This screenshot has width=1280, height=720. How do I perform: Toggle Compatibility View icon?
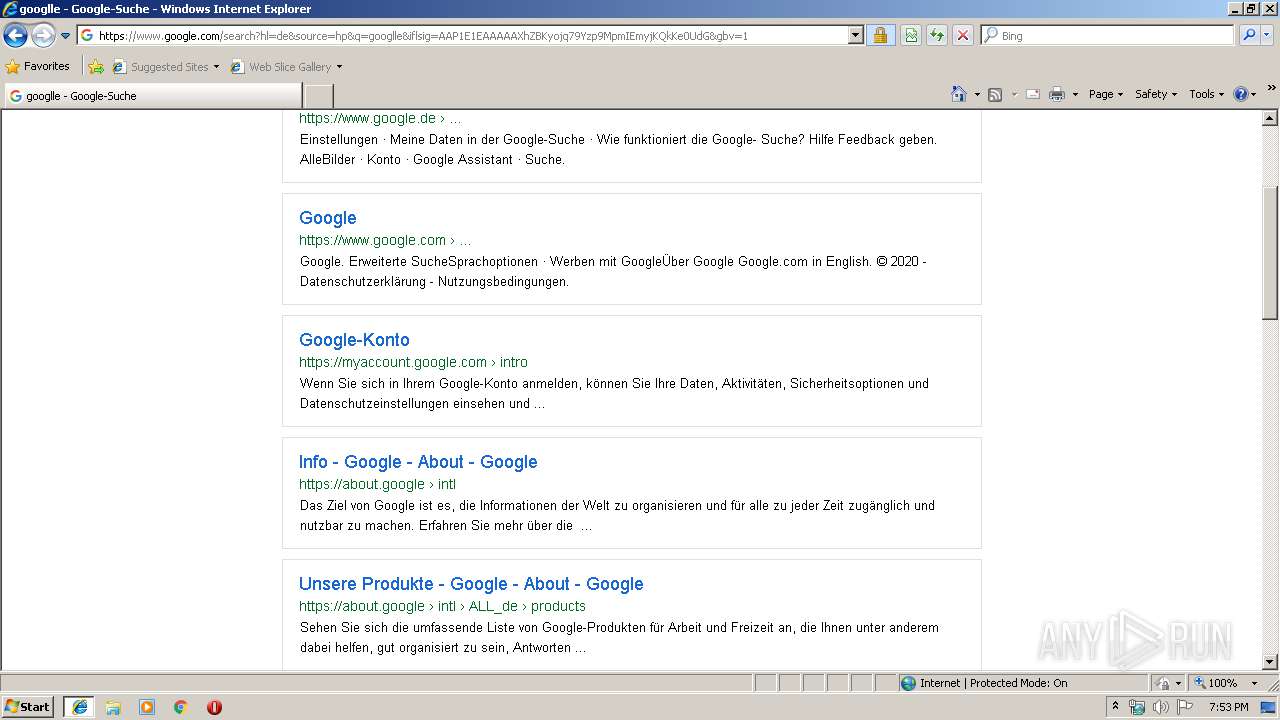tap(911, 36)
